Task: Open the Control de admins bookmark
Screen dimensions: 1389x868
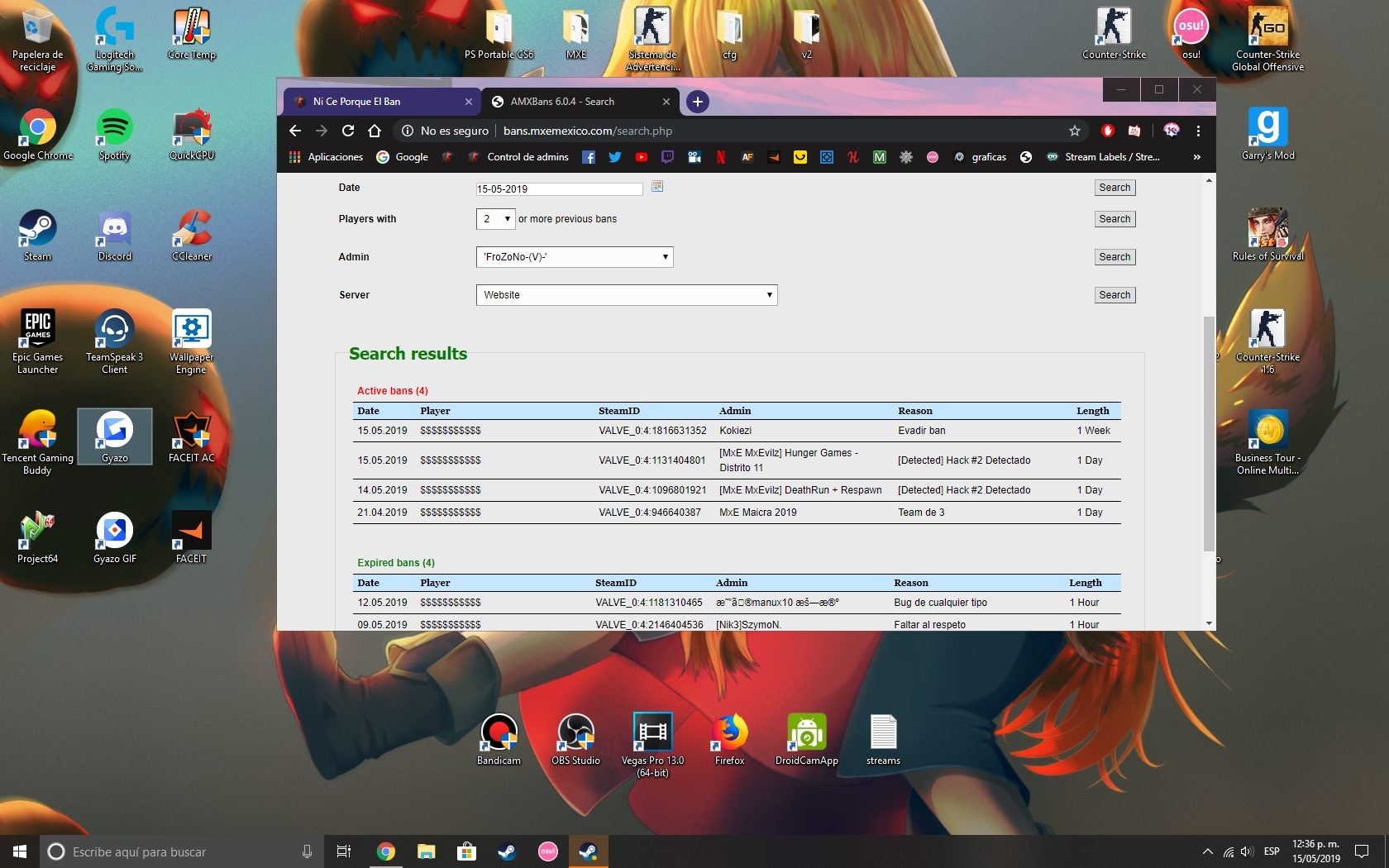Action: [x=518, y=157]
